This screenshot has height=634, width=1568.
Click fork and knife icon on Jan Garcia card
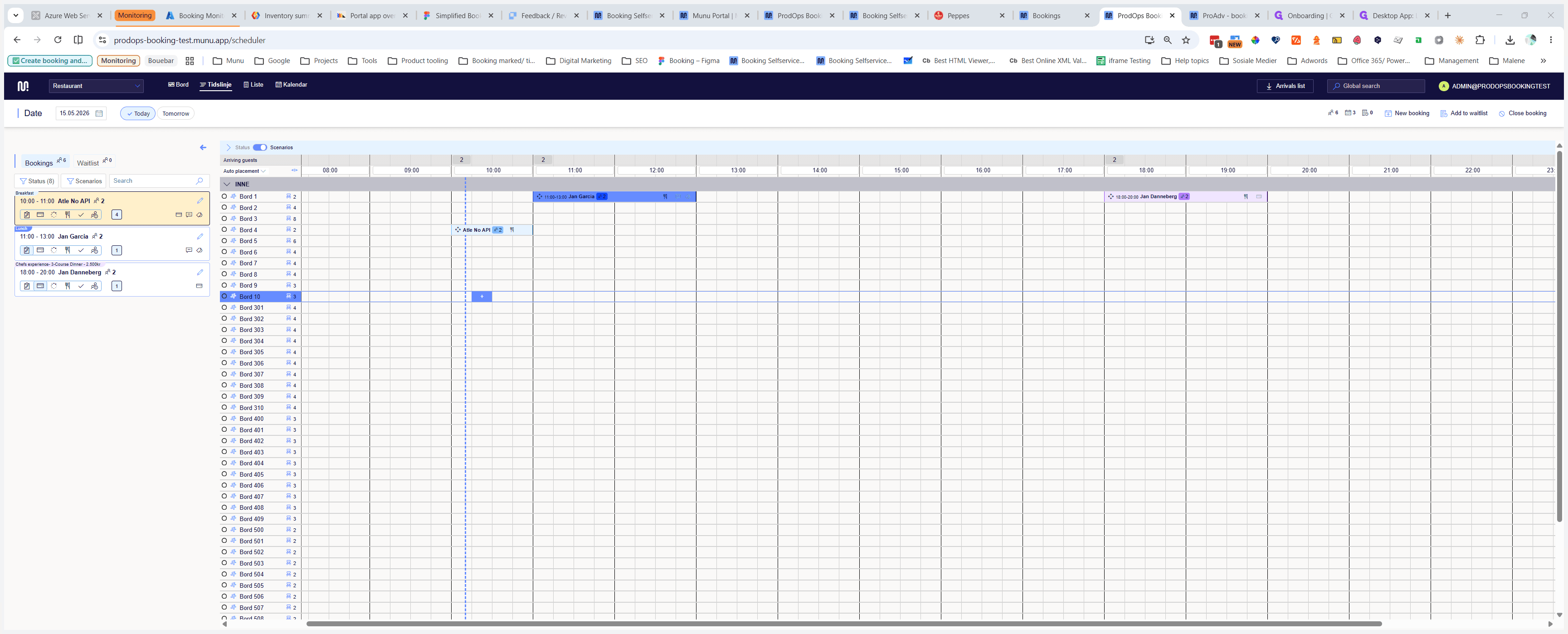point(68,250)
